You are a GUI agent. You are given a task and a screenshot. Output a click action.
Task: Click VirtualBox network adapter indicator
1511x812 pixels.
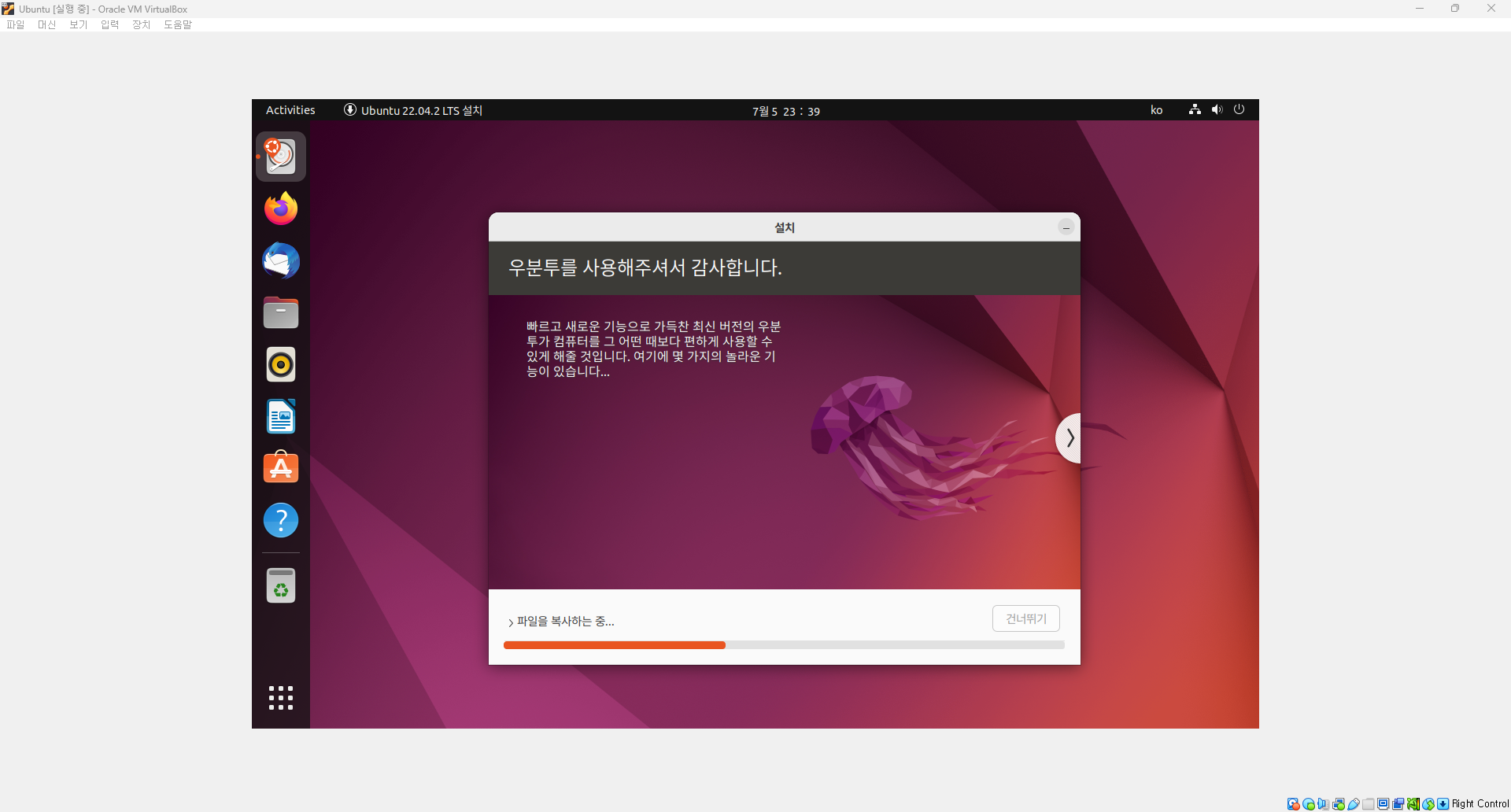click(x=1339, y=804)
